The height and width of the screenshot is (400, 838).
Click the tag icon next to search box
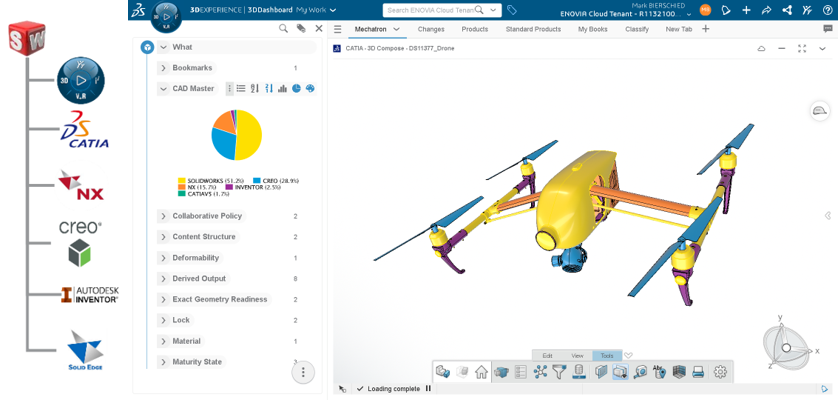pyautogui.click(x=512, y=10)
